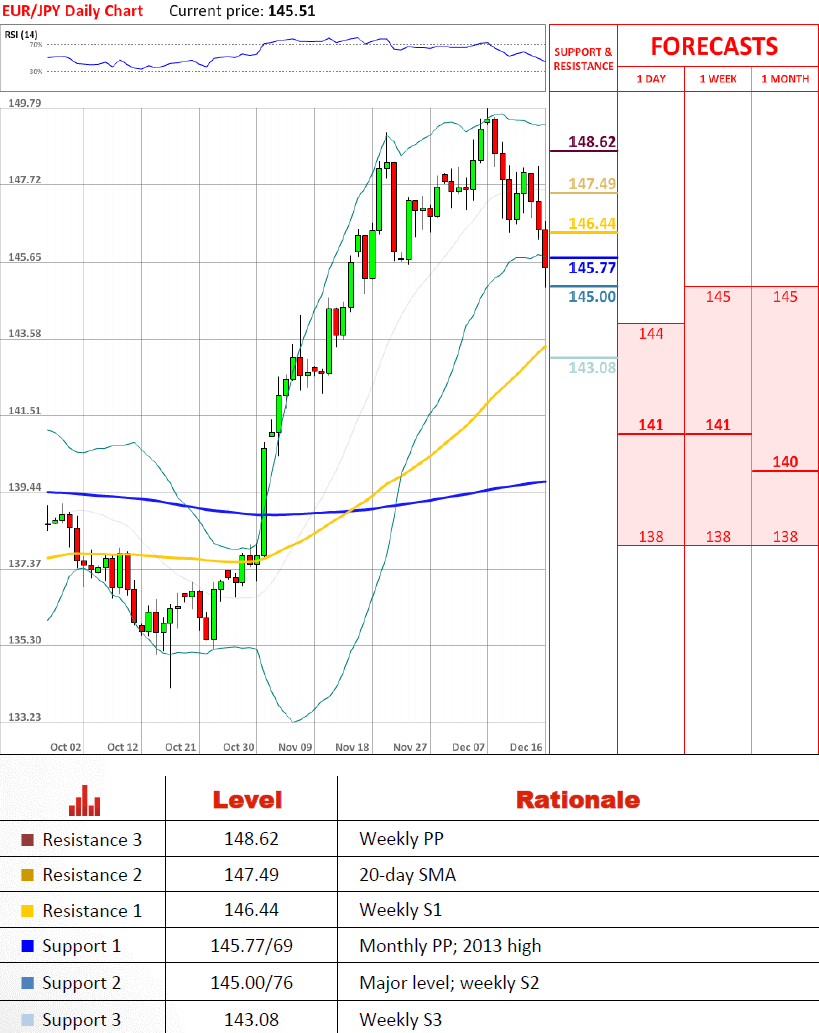This screenshot has width=819, height=1033.
Task: Click the Weekly S3 rationale
Action: coord(401,1020)
